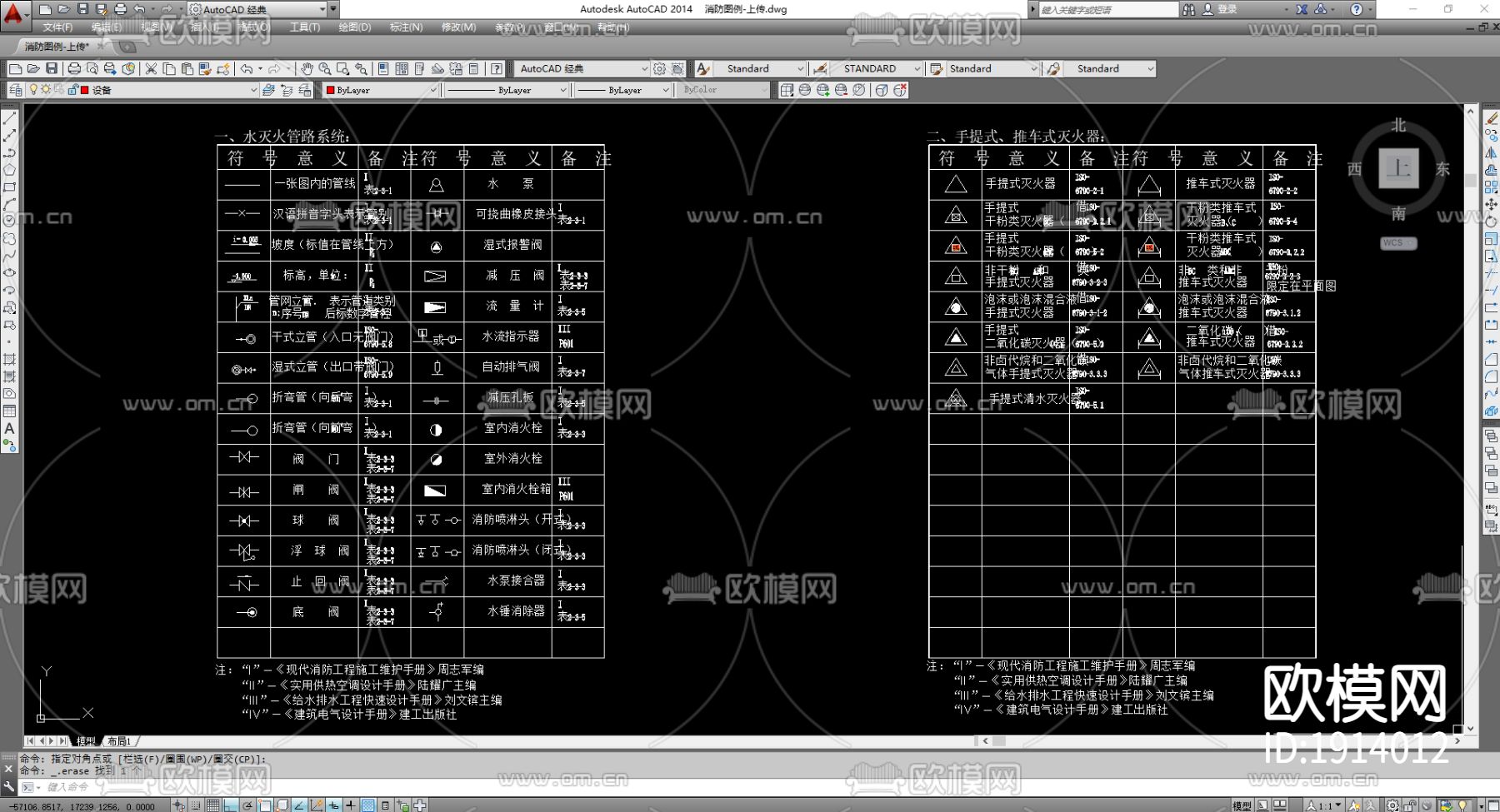Toggle Snap Mode in the status bar

(x=195, y=805)
